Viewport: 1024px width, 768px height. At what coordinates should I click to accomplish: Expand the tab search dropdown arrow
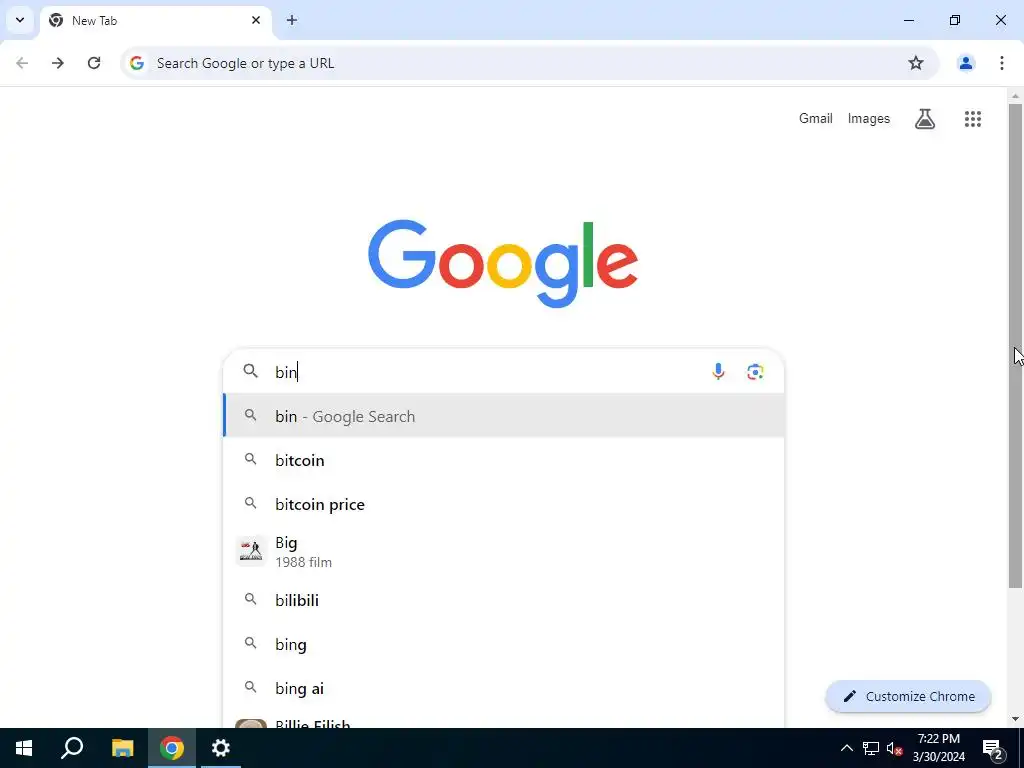[x=20, y=20]
